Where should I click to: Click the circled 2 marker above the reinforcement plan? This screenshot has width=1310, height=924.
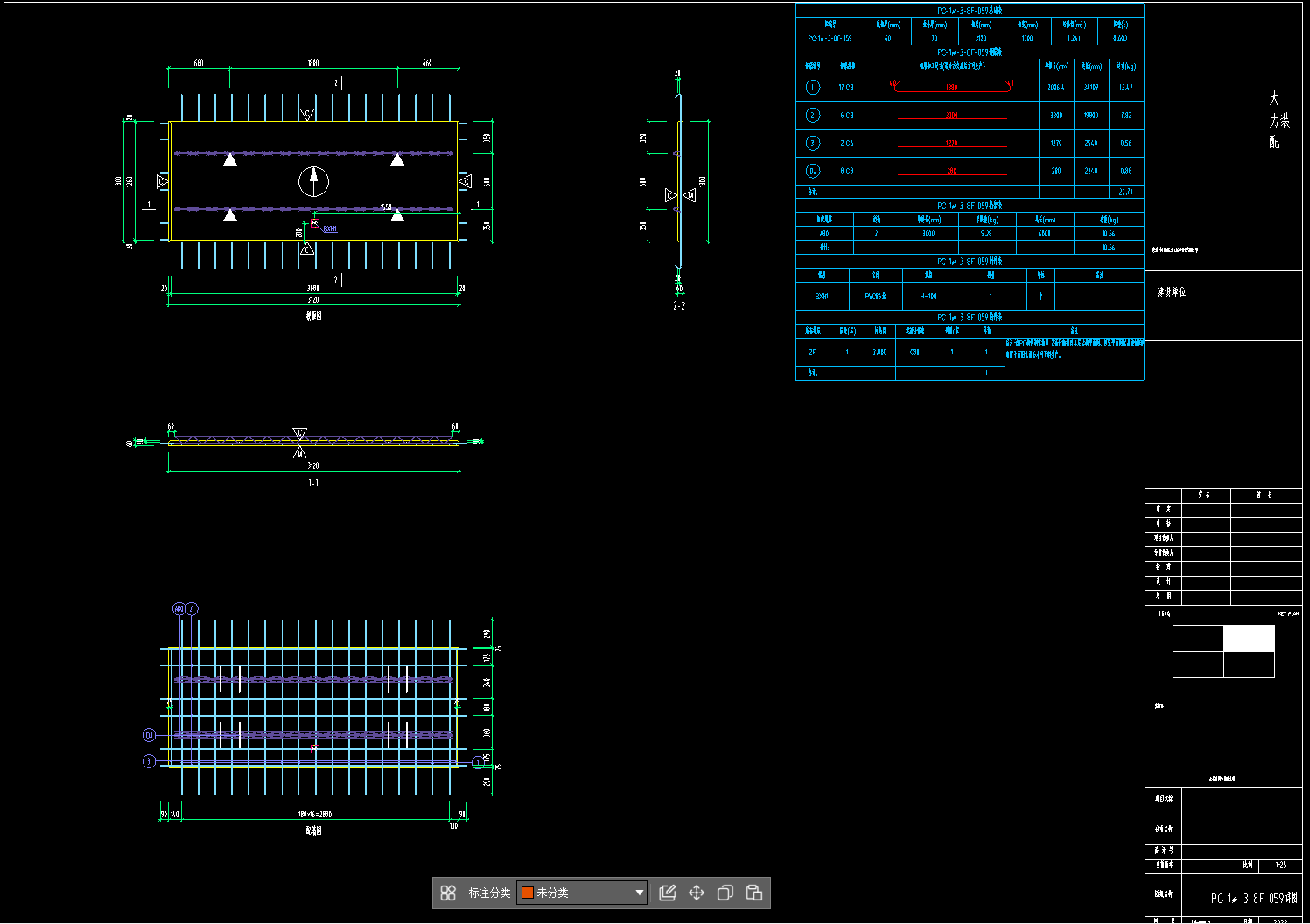192,608
